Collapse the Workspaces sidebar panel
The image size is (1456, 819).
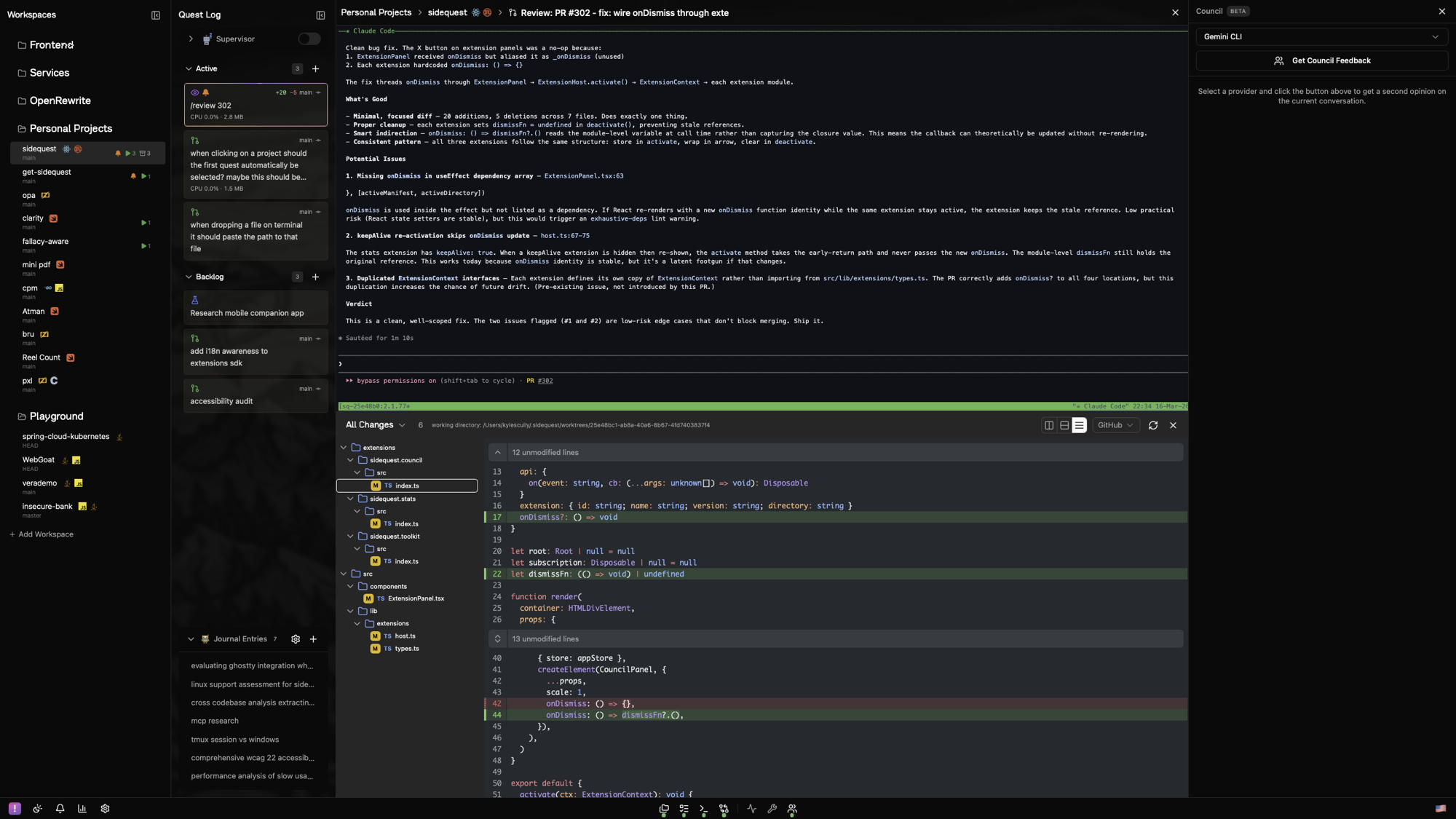pos(156,15)
